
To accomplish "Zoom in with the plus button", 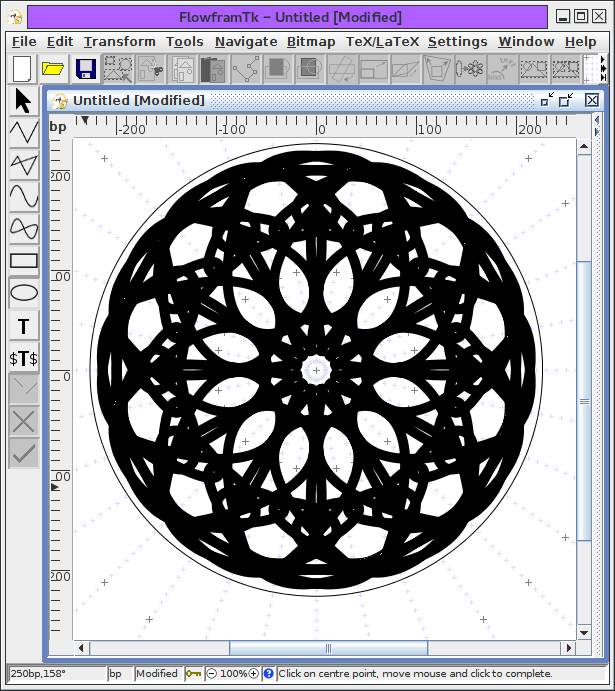I will coord(253,673).
